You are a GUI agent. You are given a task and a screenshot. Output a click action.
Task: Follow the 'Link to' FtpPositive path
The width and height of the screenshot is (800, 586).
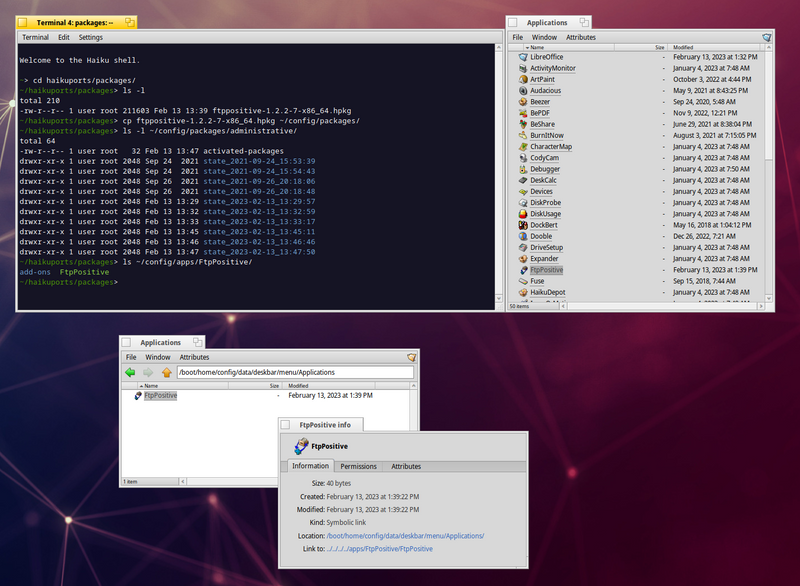[x=379, y=549]
